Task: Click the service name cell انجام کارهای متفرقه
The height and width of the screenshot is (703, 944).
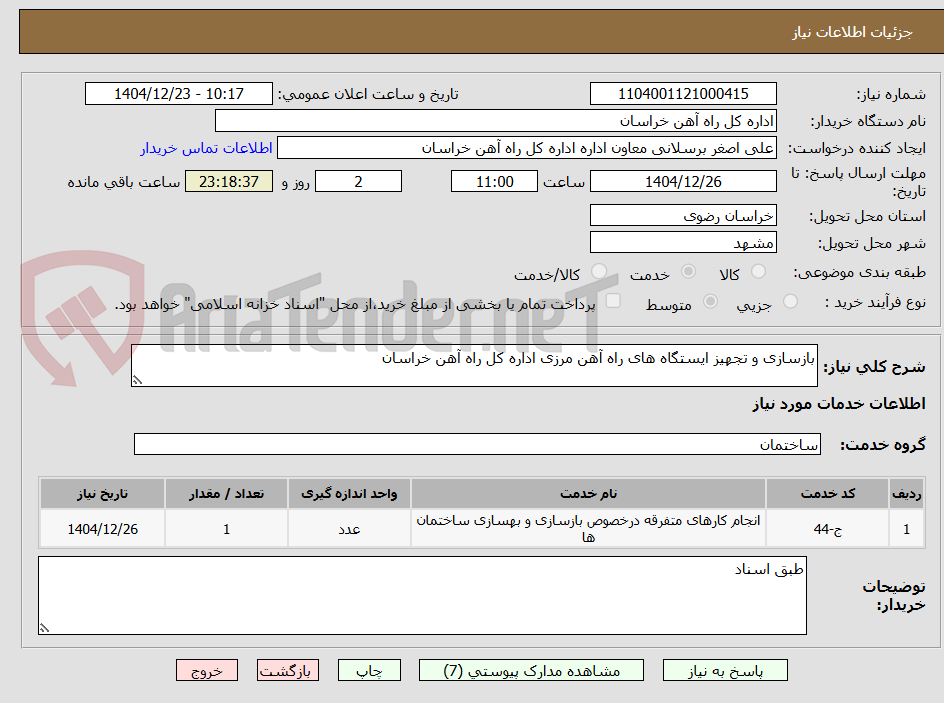Action: pos(588,528)
